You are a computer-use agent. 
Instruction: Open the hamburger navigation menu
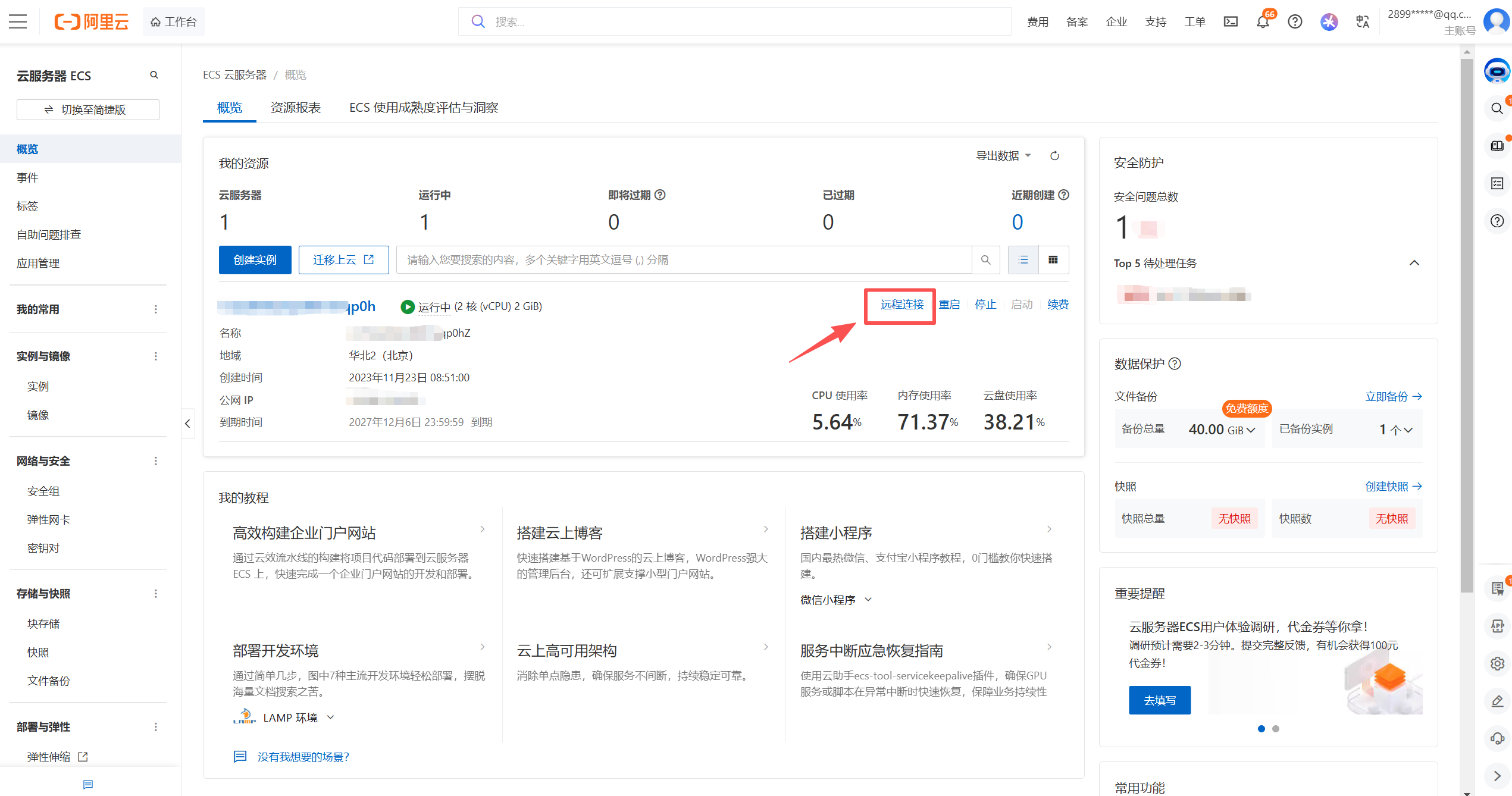[17, 21]
